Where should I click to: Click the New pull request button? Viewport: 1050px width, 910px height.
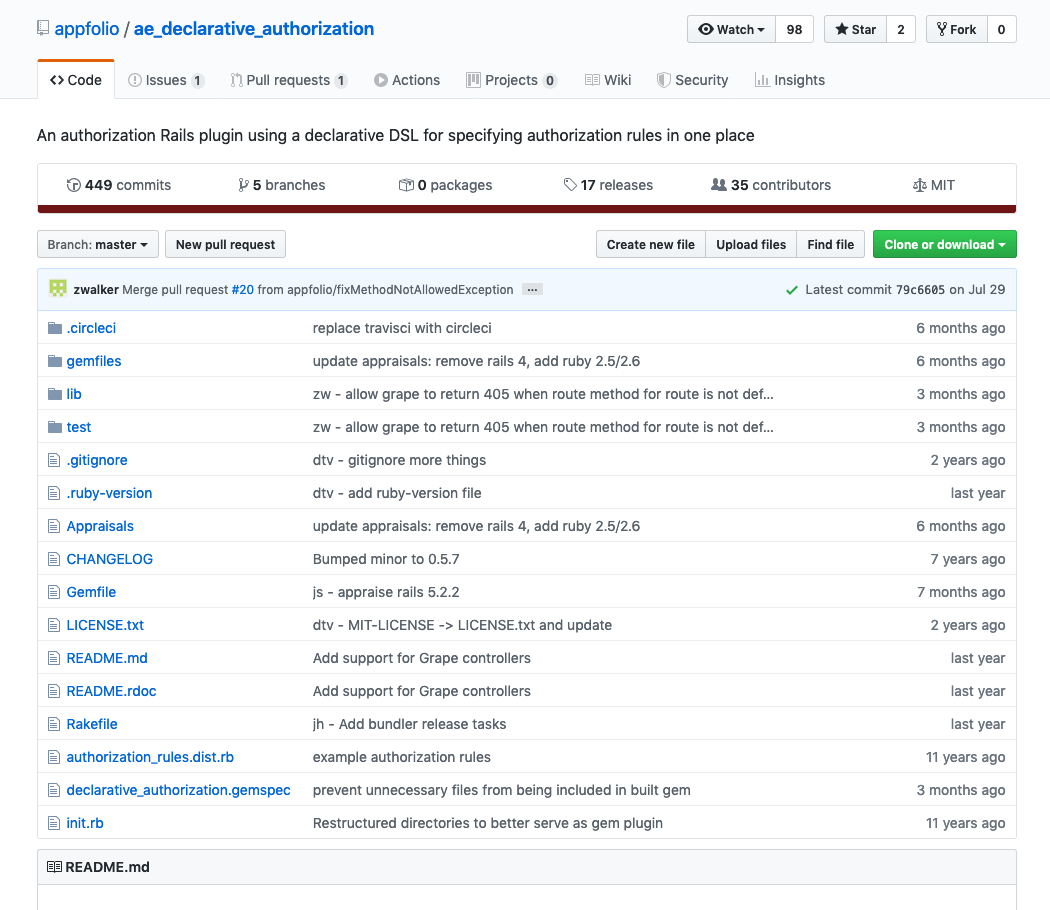[225, 244]
